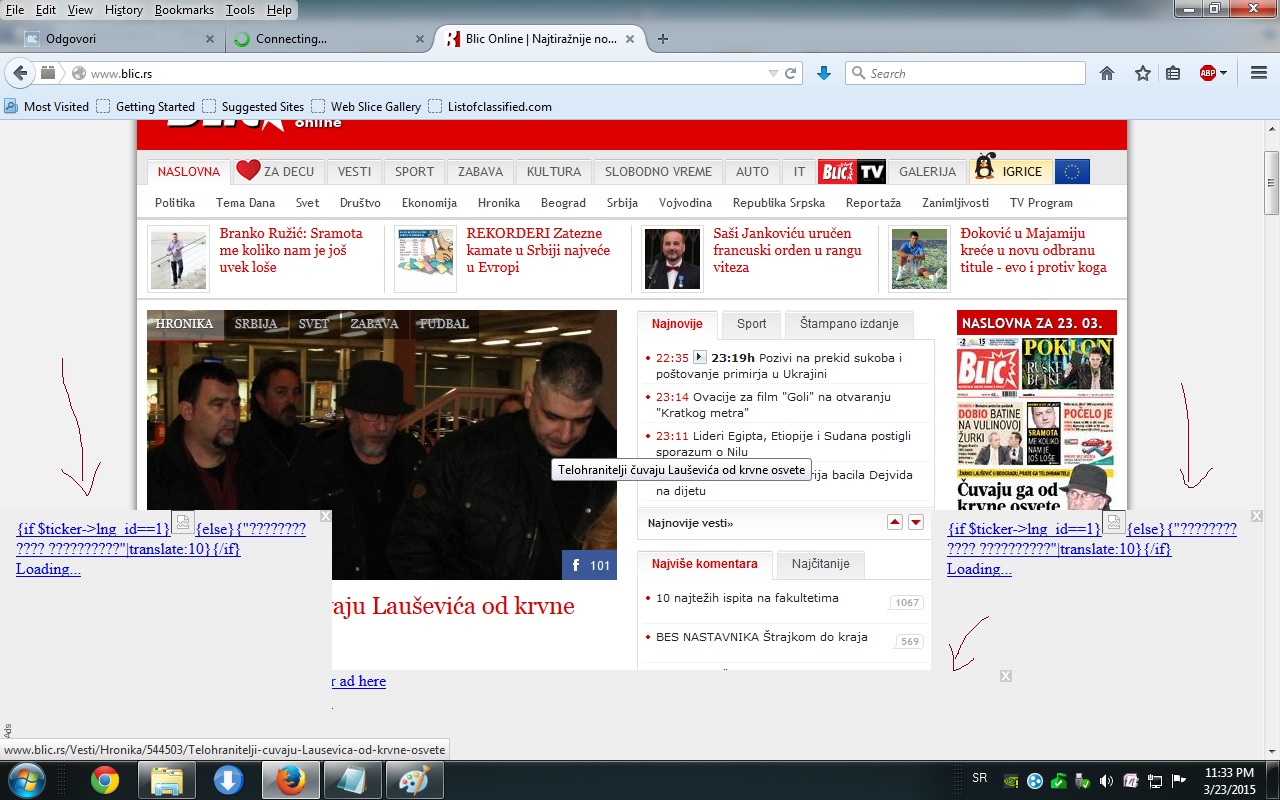Open the Firefox hamburger menu
The image size is (1280, 800).
[1259, 73]
